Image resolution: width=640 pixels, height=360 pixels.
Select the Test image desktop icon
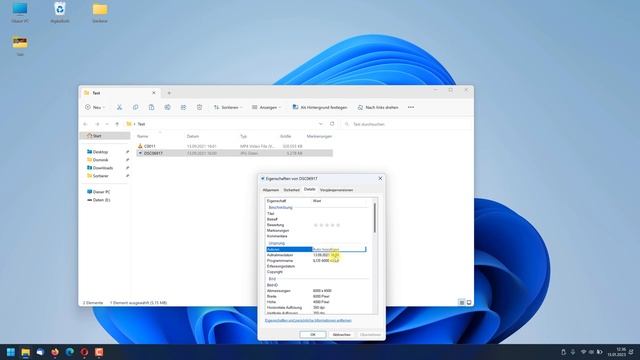[x=20, y=46]
